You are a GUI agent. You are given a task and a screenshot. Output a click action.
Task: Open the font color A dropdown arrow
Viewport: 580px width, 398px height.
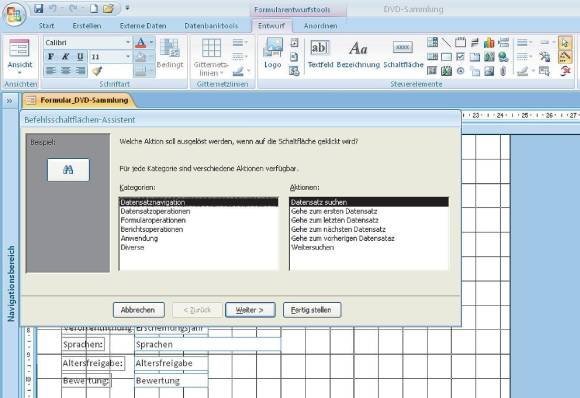[x=151, y=43]
